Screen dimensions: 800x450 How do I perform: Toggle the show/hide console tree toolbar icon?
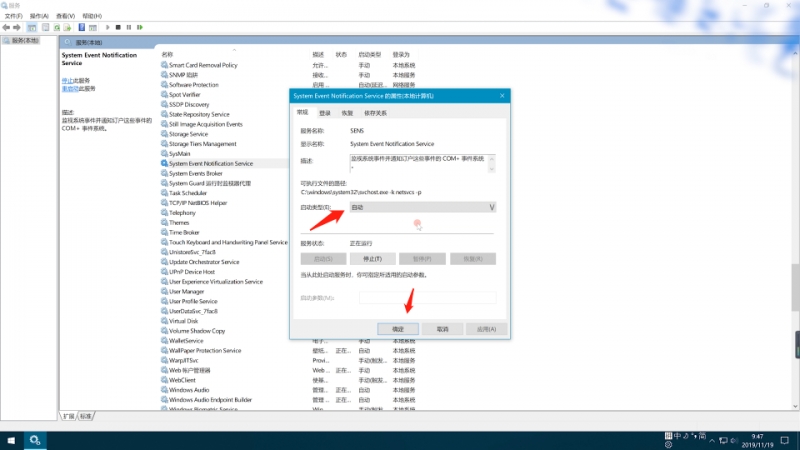32,28
